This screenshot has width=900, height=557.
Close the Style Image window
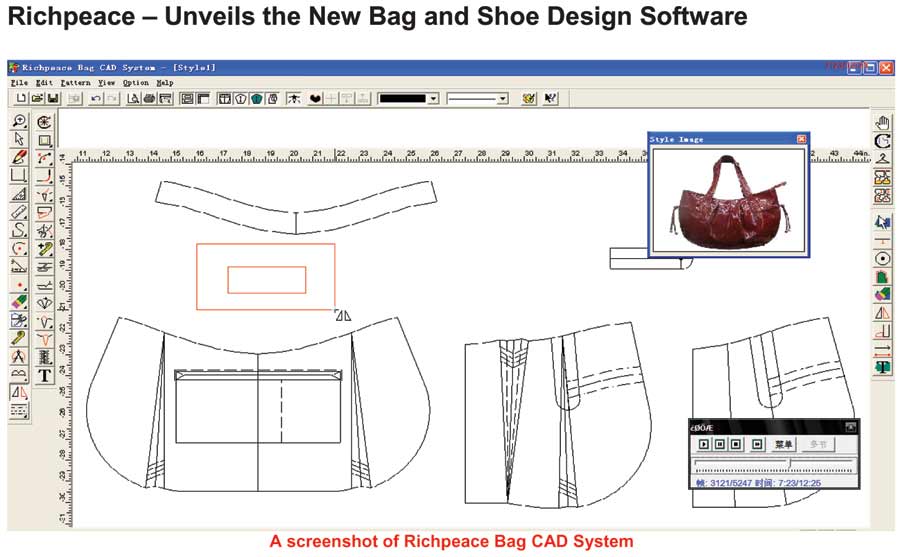coord(801,139)
